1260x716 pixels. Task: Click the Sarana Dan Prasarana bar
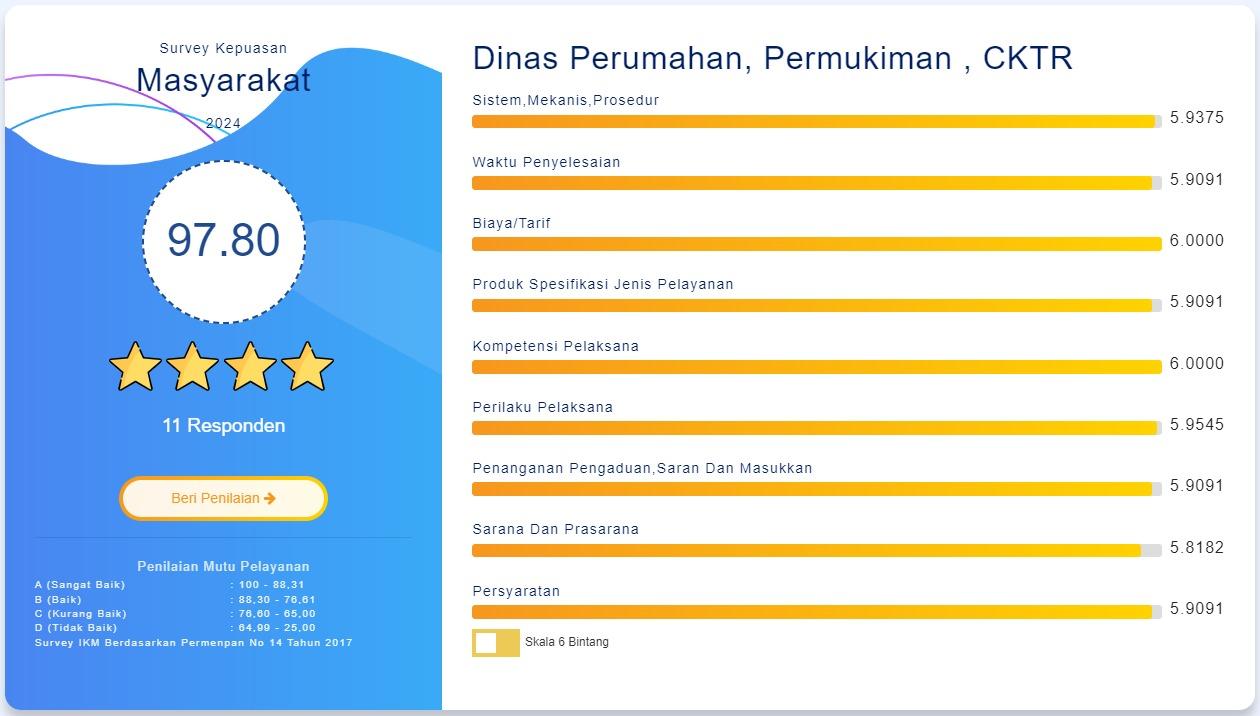815,551
